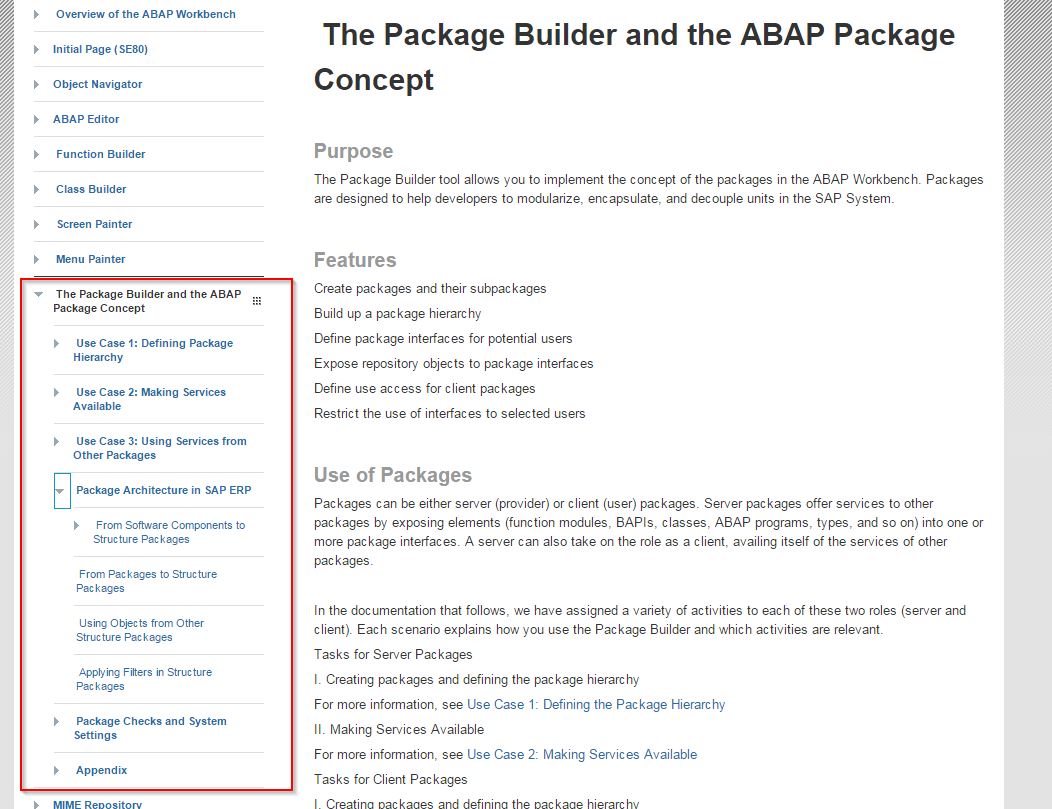Collapse Package Architecture in SAP ERP node
This screenshot has width=1052, height=809.
click(x=61, y=491)
